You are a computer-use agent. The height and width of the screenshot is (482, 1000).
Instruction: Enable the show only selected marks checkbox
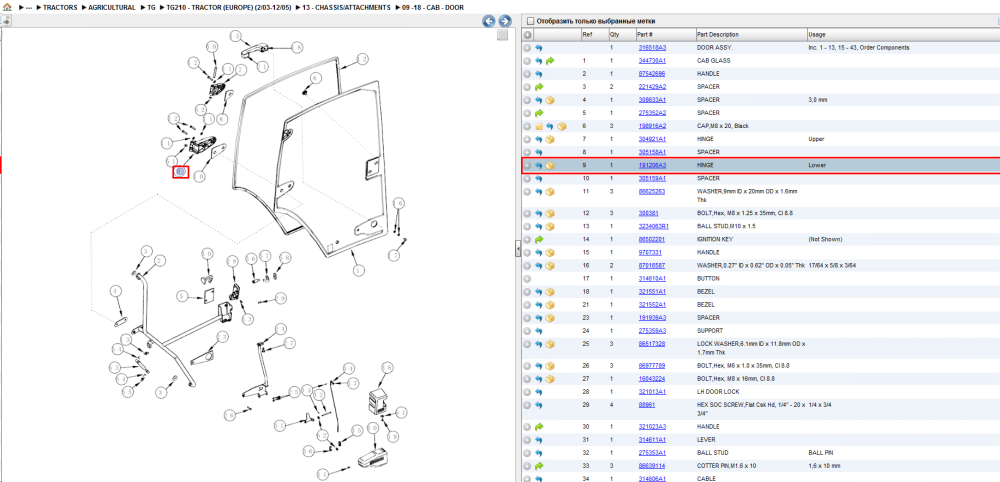pyautogui.click(x=530, y=21)
